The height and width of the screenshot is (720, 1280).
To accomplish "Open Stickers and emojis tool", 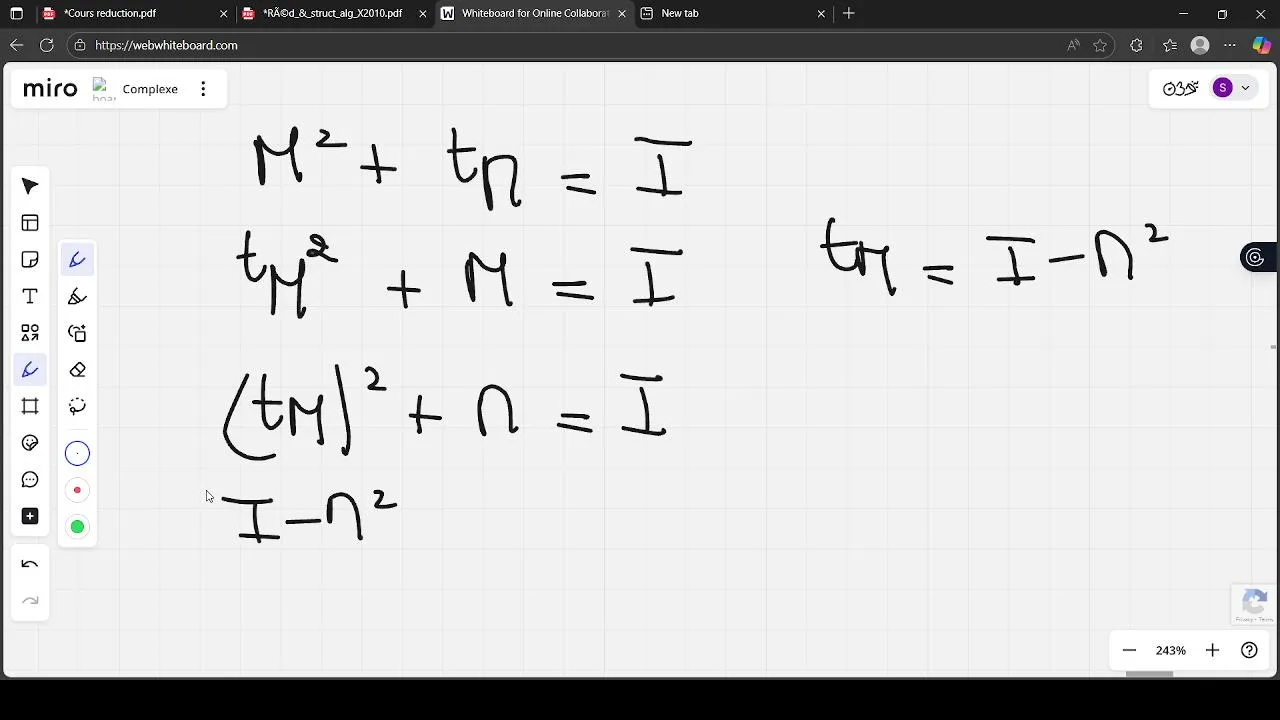I will tap(30, 443).
